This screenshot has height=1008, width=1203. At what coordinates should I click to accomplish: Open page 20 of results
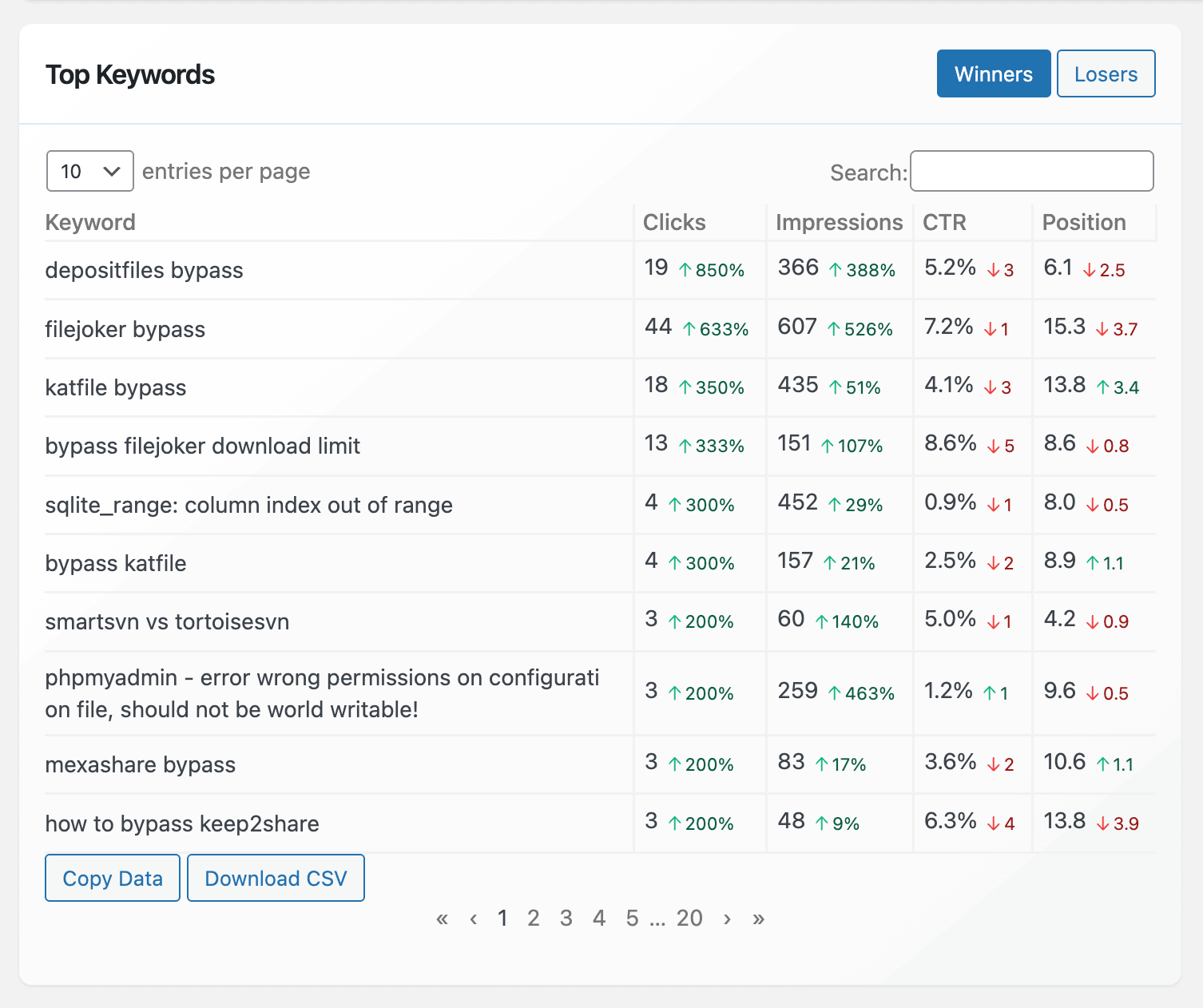690,918
